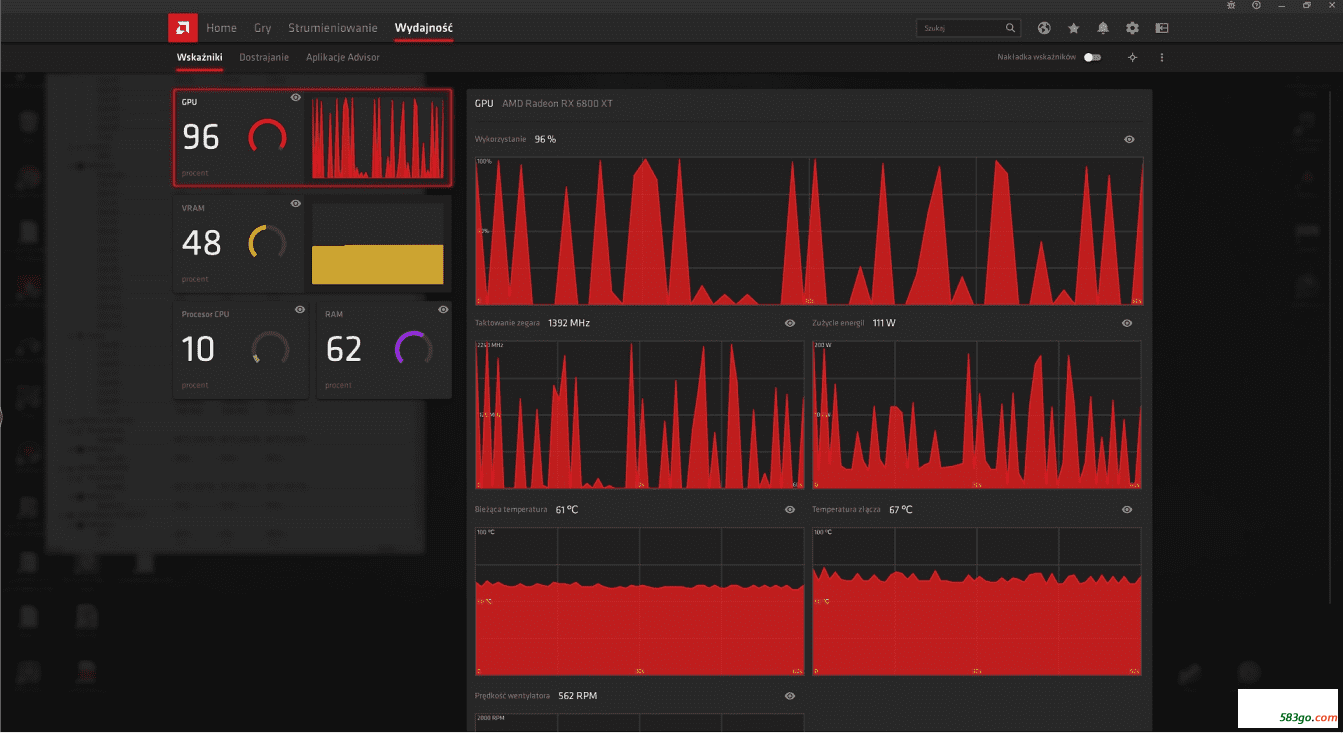Viewport: 1343px width, 733px height.
Task: Click the Szukaj search field
Action: (969, 28)
